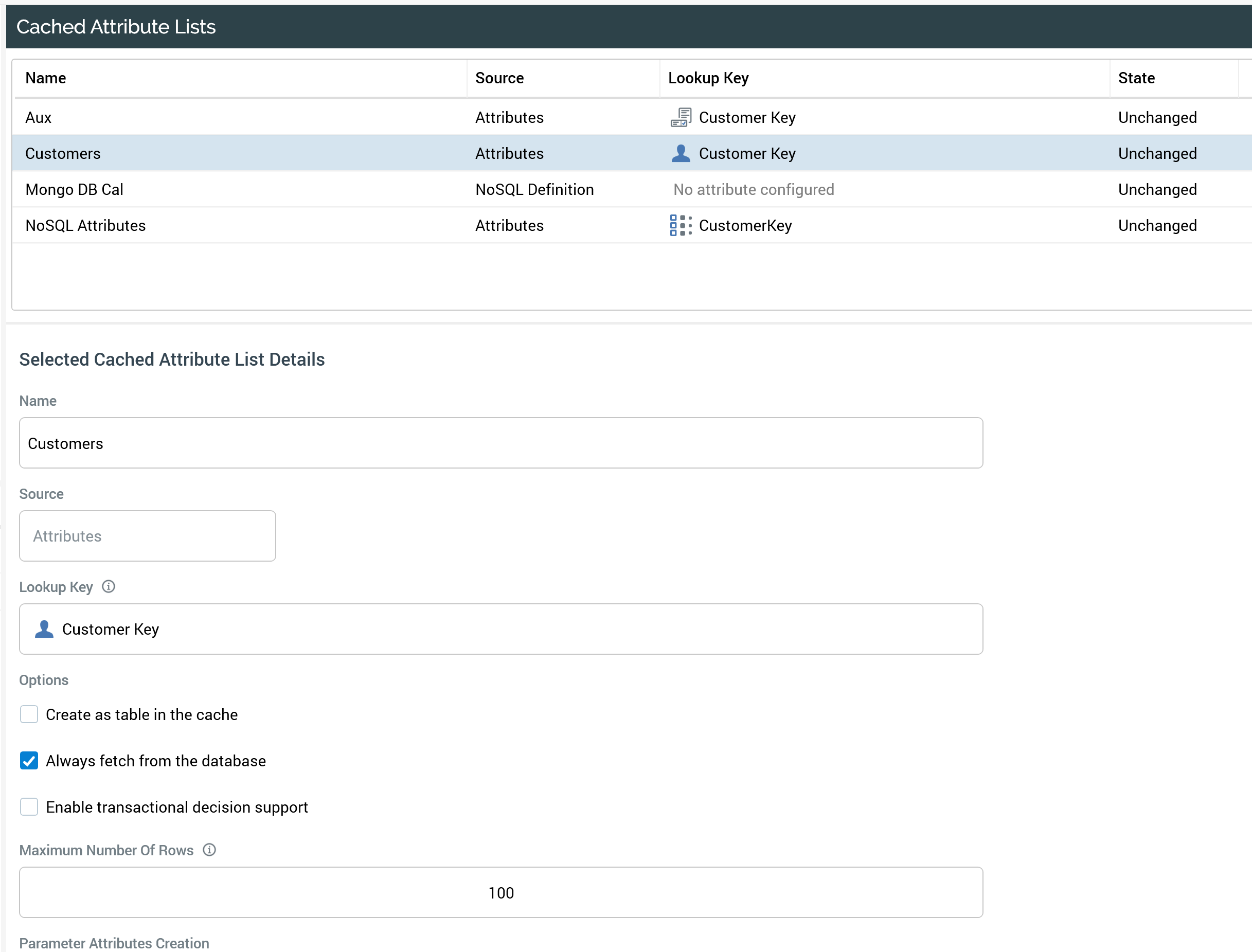Image resolution: width=1252 pixels, height=952 pixels.
Task: Click the Name field containing Customers
Action: pyautogui.click(x=501, y=443)
